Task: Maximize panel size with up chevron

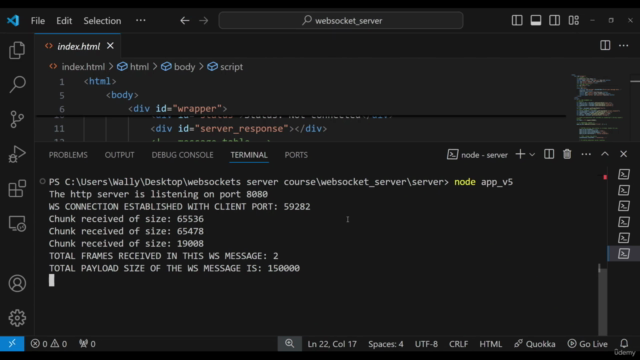Action: pos(604,154)
